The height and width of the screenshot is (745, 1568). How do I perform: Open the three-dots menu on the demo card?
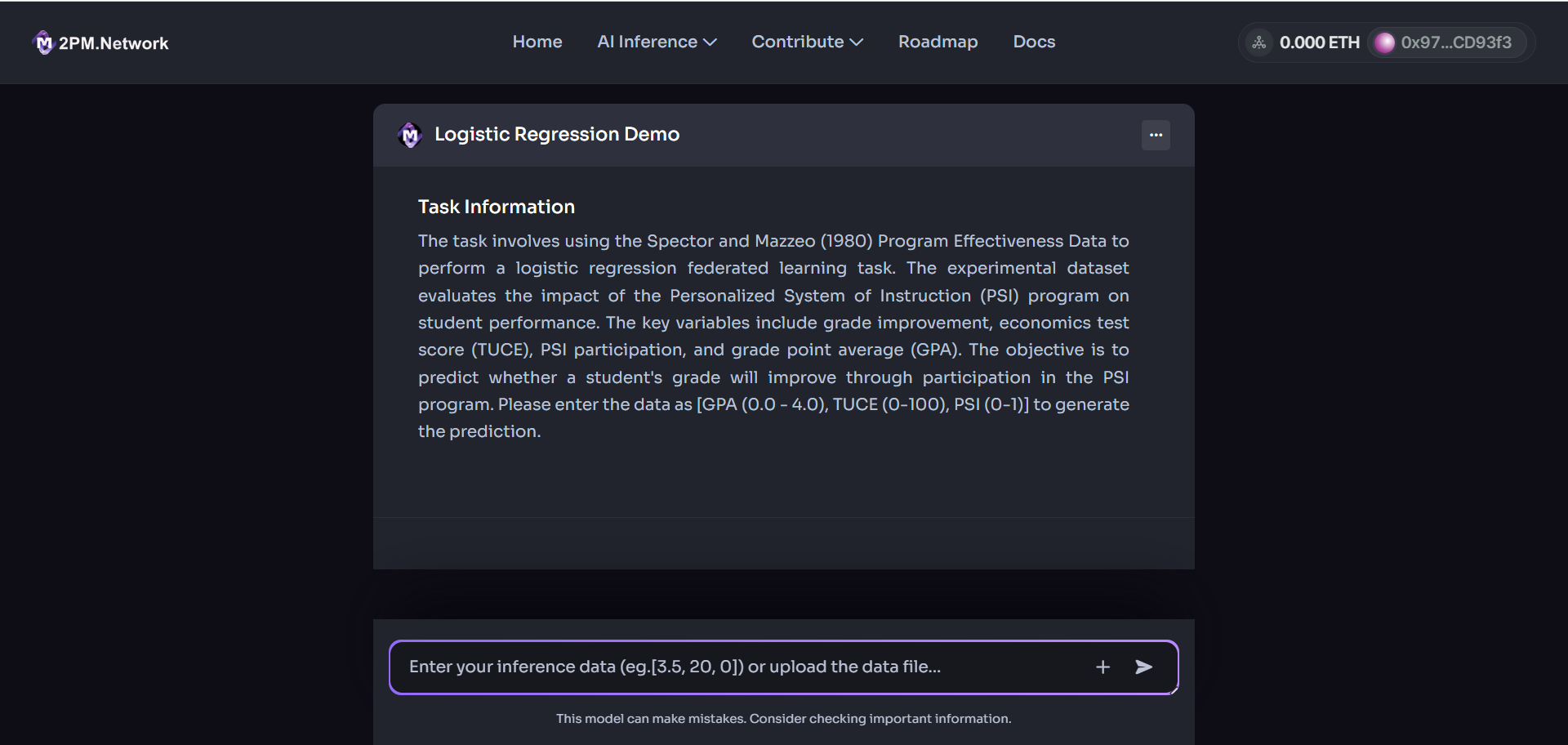[1156, 135]
